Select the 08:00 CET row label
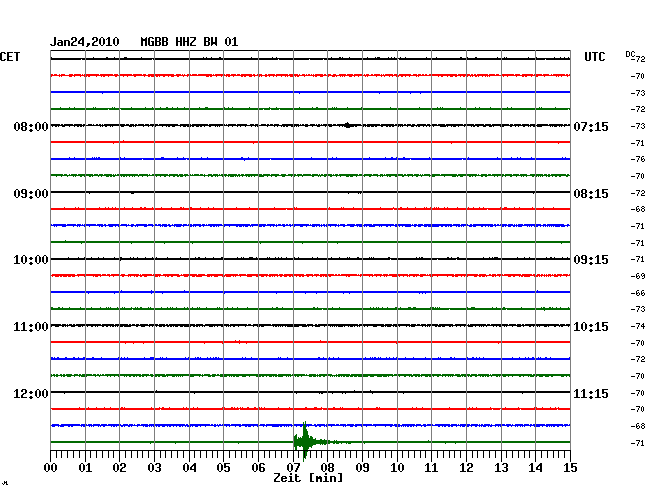Image resolution: width=650 pixels, height=494 pixels. (31, 126)
